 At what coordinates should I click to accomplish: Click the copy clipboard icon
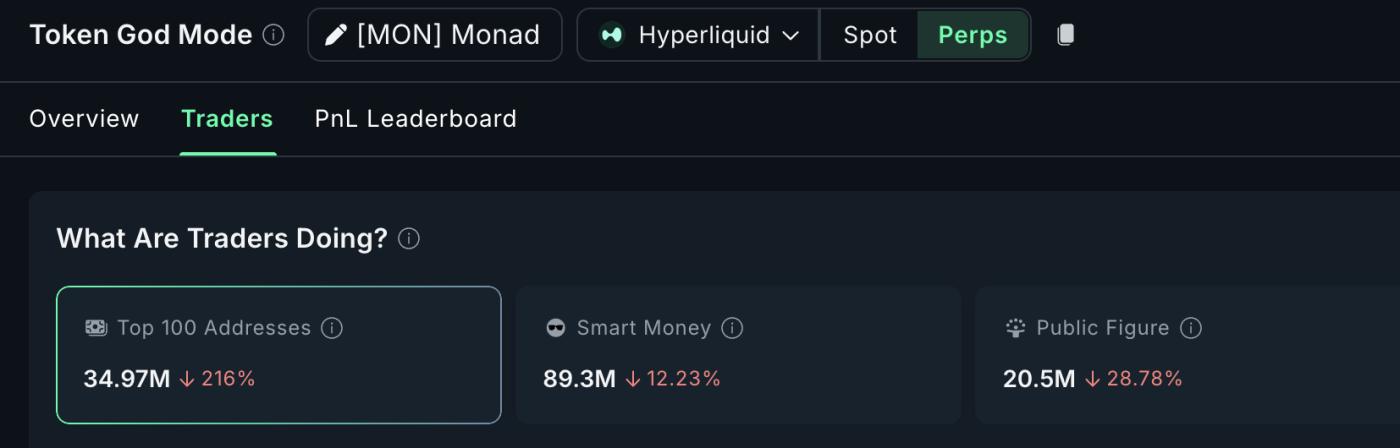[1065, 35]
